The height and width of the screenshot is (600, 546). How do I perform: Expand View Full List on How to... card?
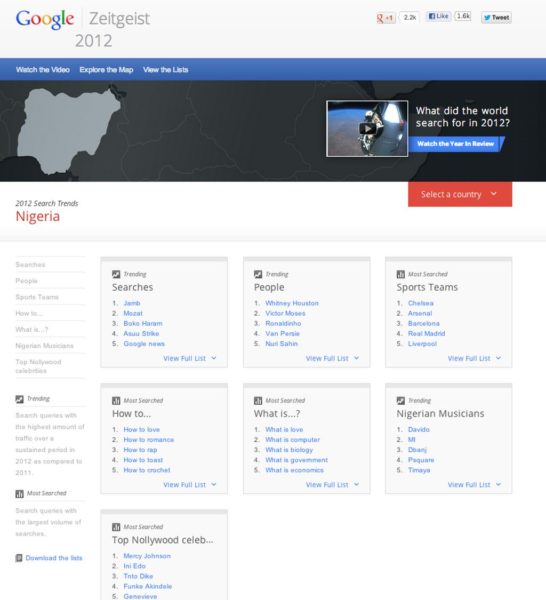pyautogui.click(x=190, y=485)
